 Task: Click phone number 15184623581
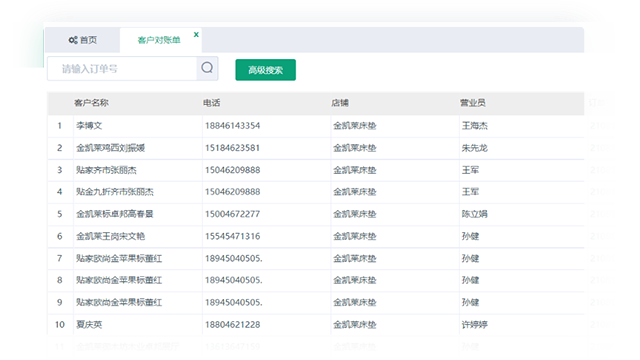[232, 148]
